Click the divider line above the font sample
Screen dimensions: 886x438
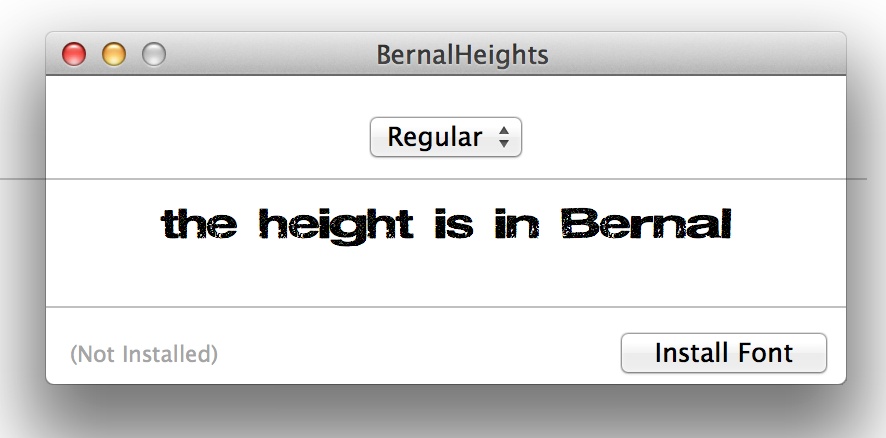[445, 179]
